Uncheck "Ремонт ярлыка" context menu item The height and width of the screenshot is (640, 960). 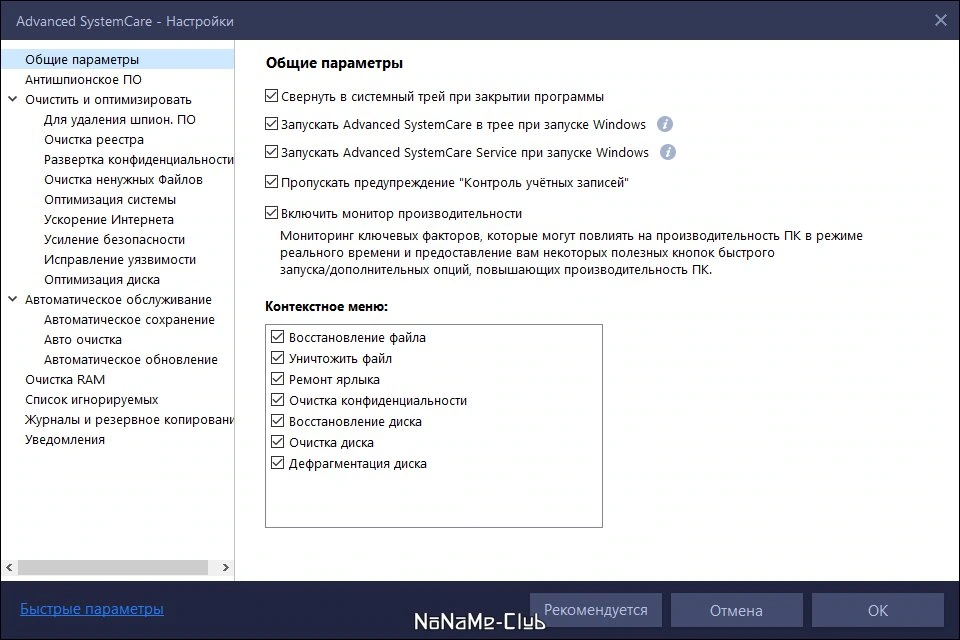277,379
